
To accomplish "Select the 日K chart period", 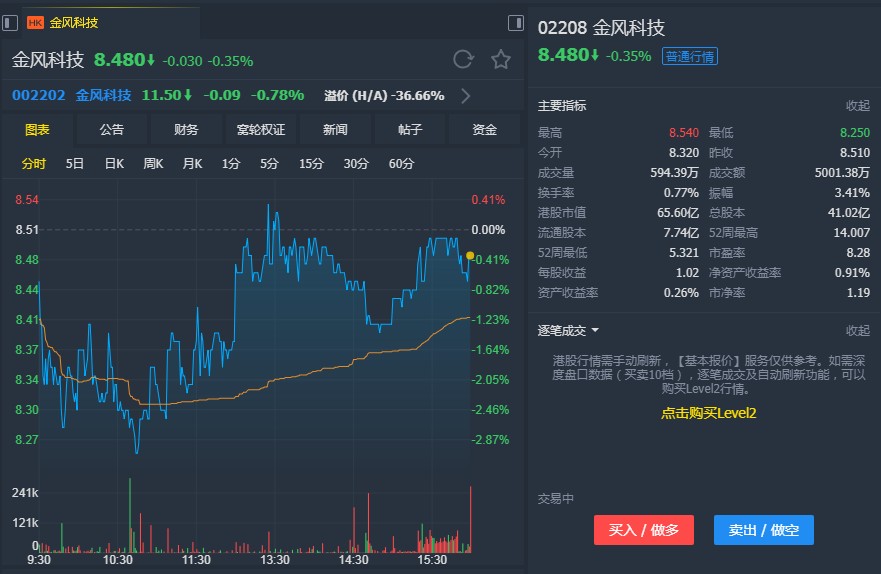I will 114,163.
